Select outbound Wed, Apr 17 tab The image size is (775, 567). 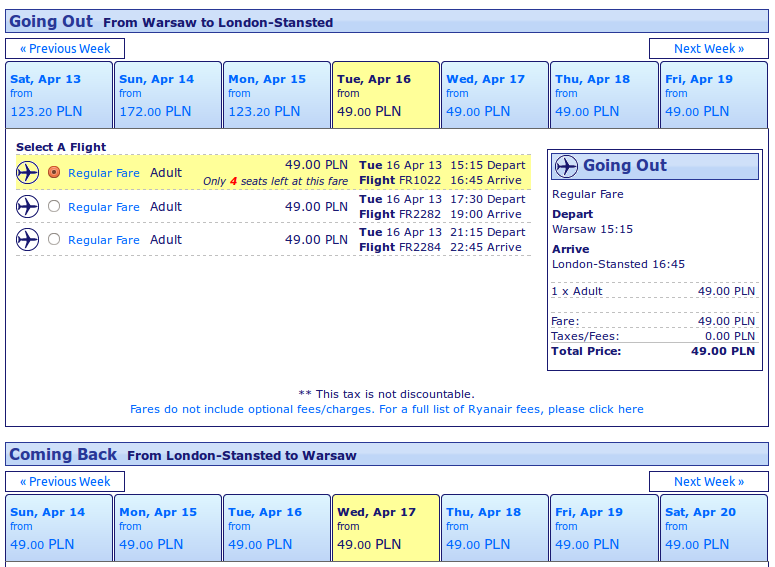pos(495,95)
